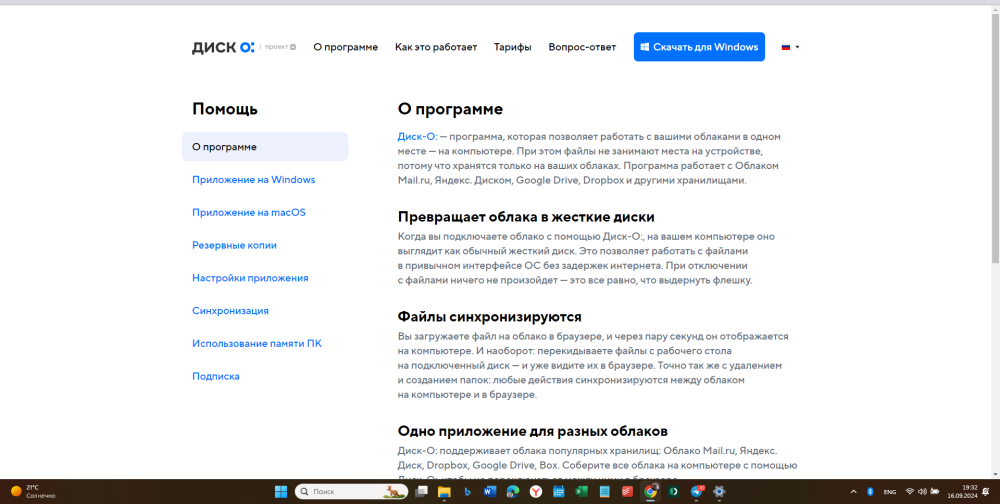Click the small 'проект' Mail.ru badge
Viewport: 1000px width, 504px height.
[x=280, y=47]
